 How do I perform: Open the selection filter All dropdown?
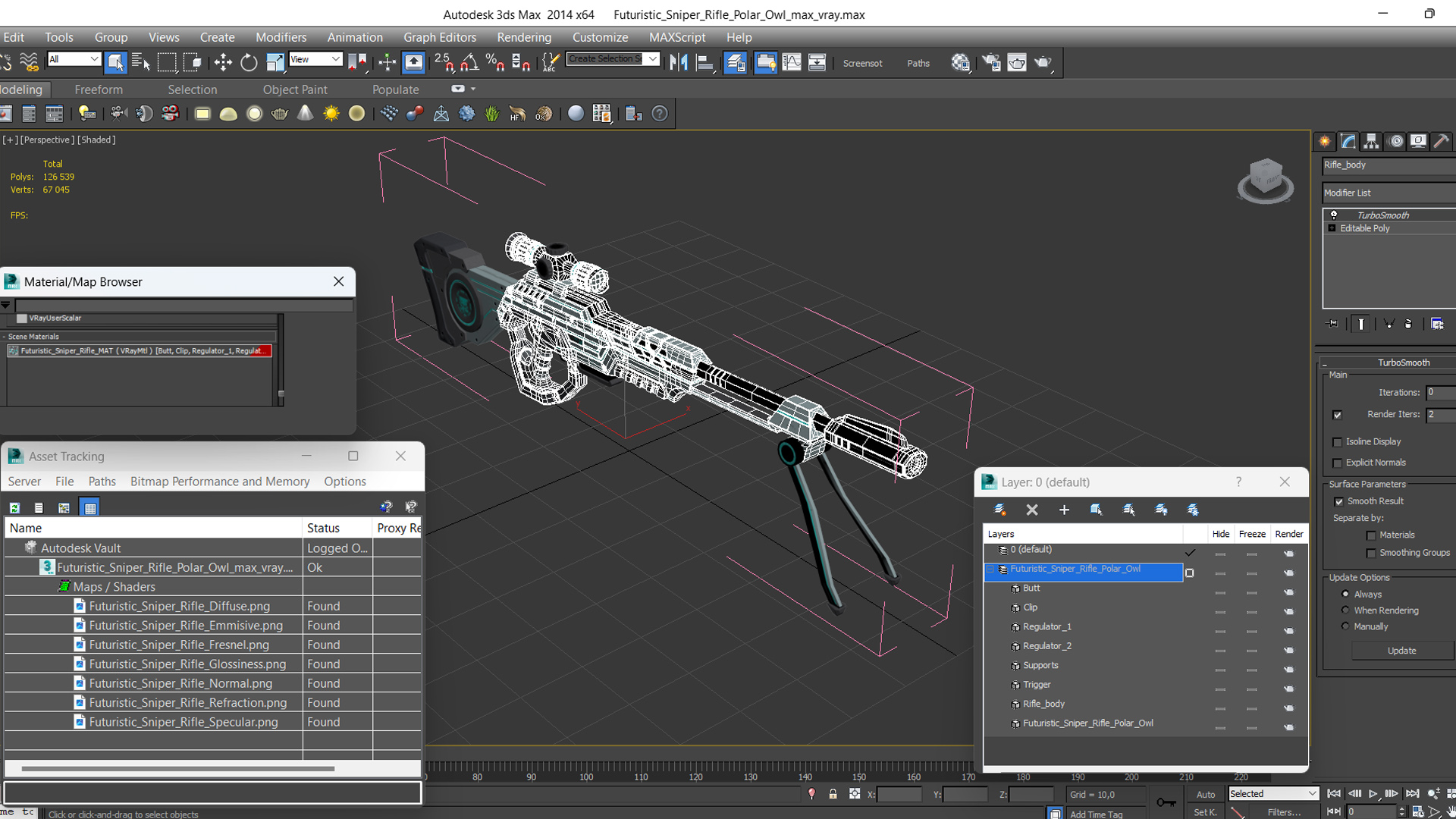click(x=74, y=59)
